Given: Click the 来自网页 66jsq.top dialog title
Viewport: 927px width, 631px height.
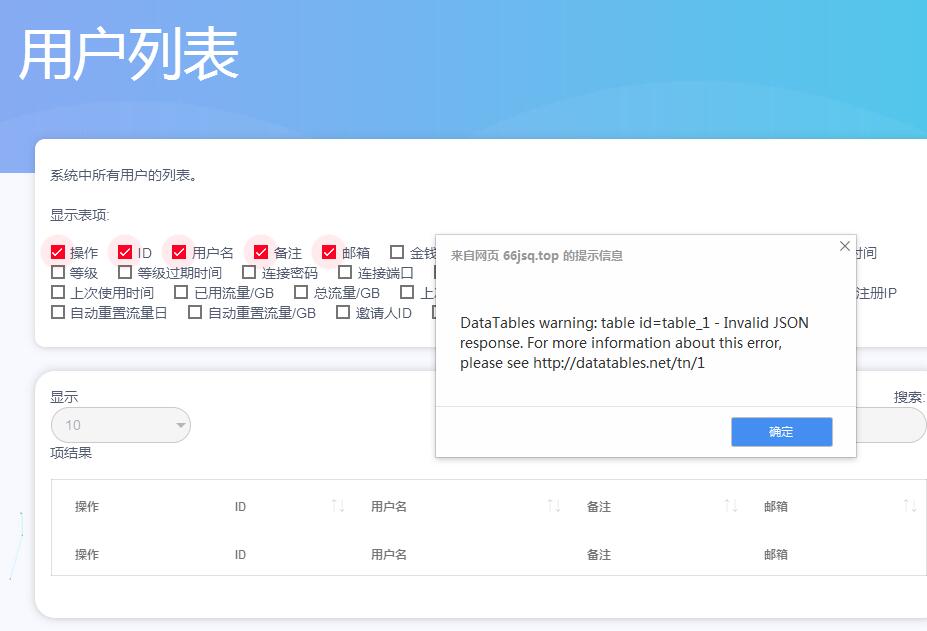Looking at the screenshot, I should (536, 255).
